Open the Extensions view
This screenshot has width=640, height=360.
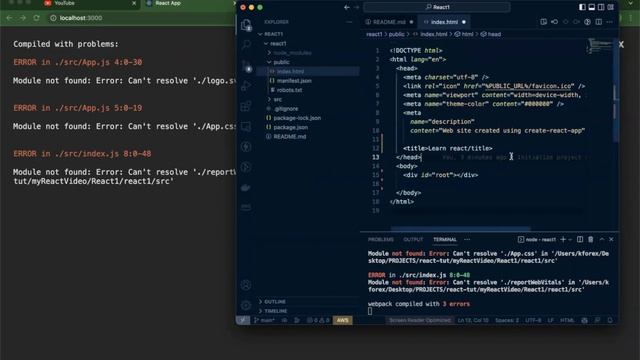coord(246,106)
